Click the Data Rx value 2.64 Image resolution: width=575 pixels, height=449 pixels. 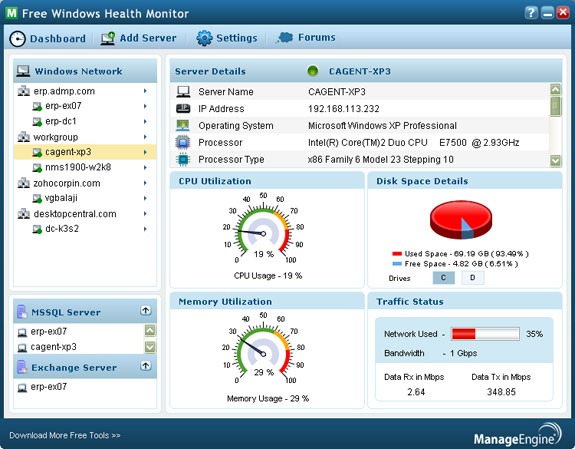point(416,392)
